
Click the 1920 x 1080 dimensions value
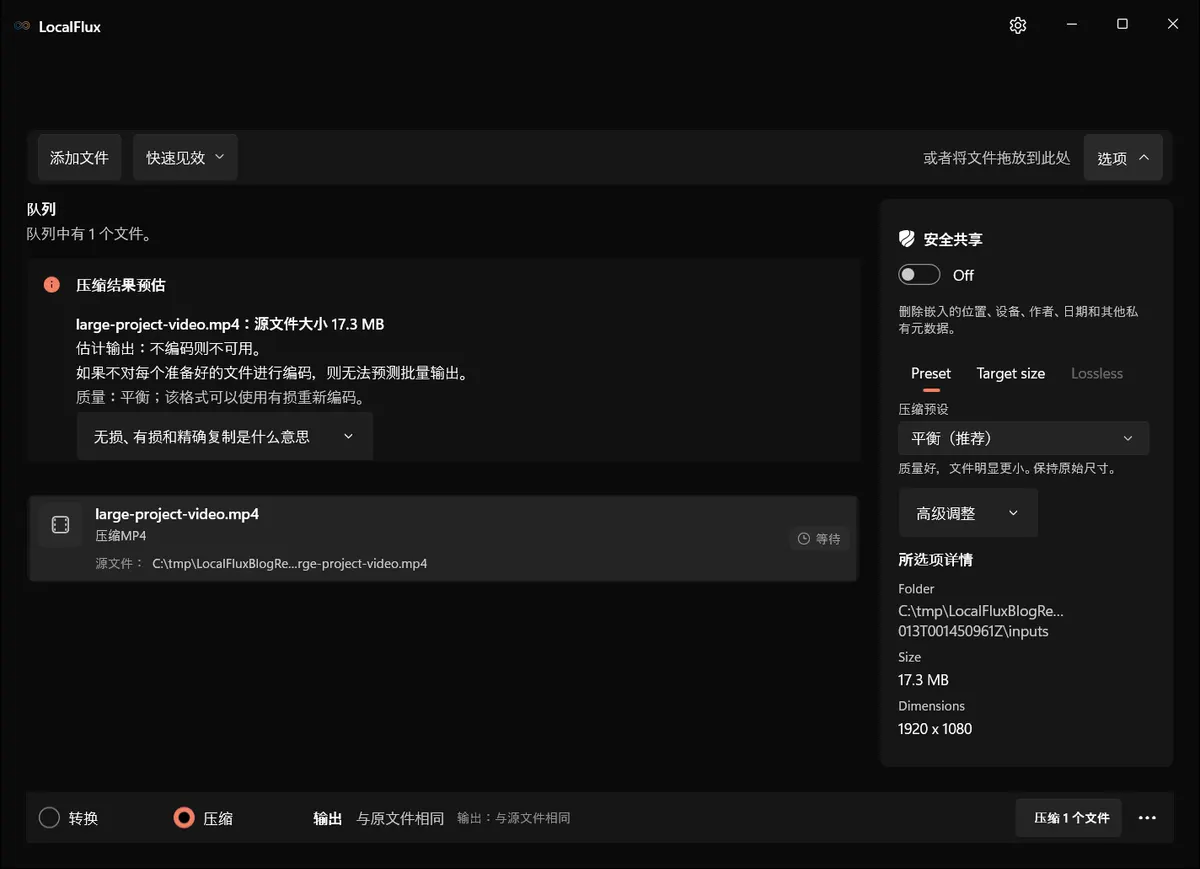(935, 729)
